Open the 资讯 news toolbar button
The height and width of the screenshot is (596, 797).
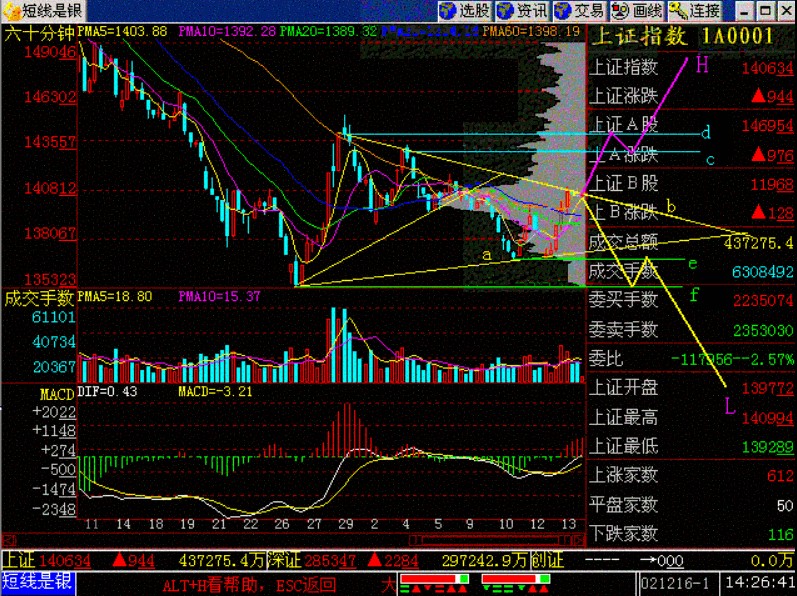tap(523, 10)
